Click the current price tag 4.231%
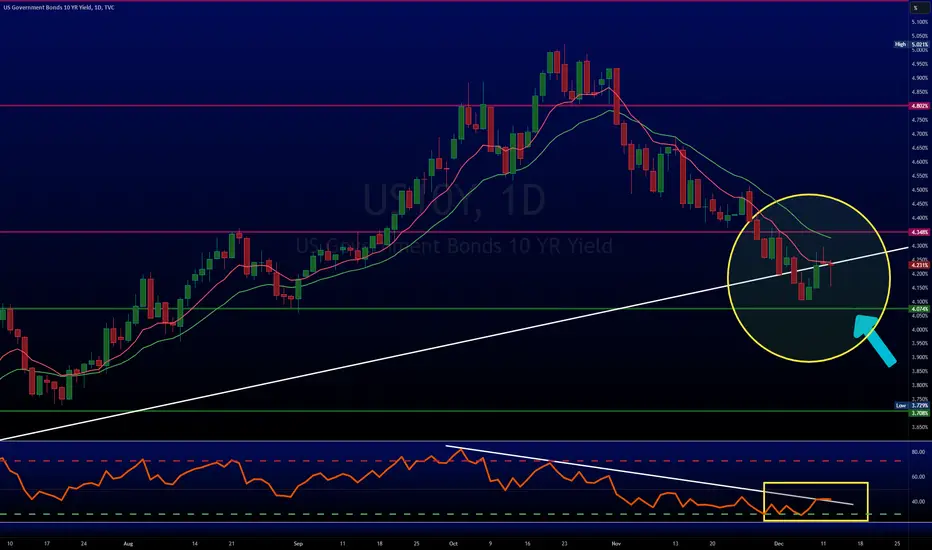 [919, 265]
